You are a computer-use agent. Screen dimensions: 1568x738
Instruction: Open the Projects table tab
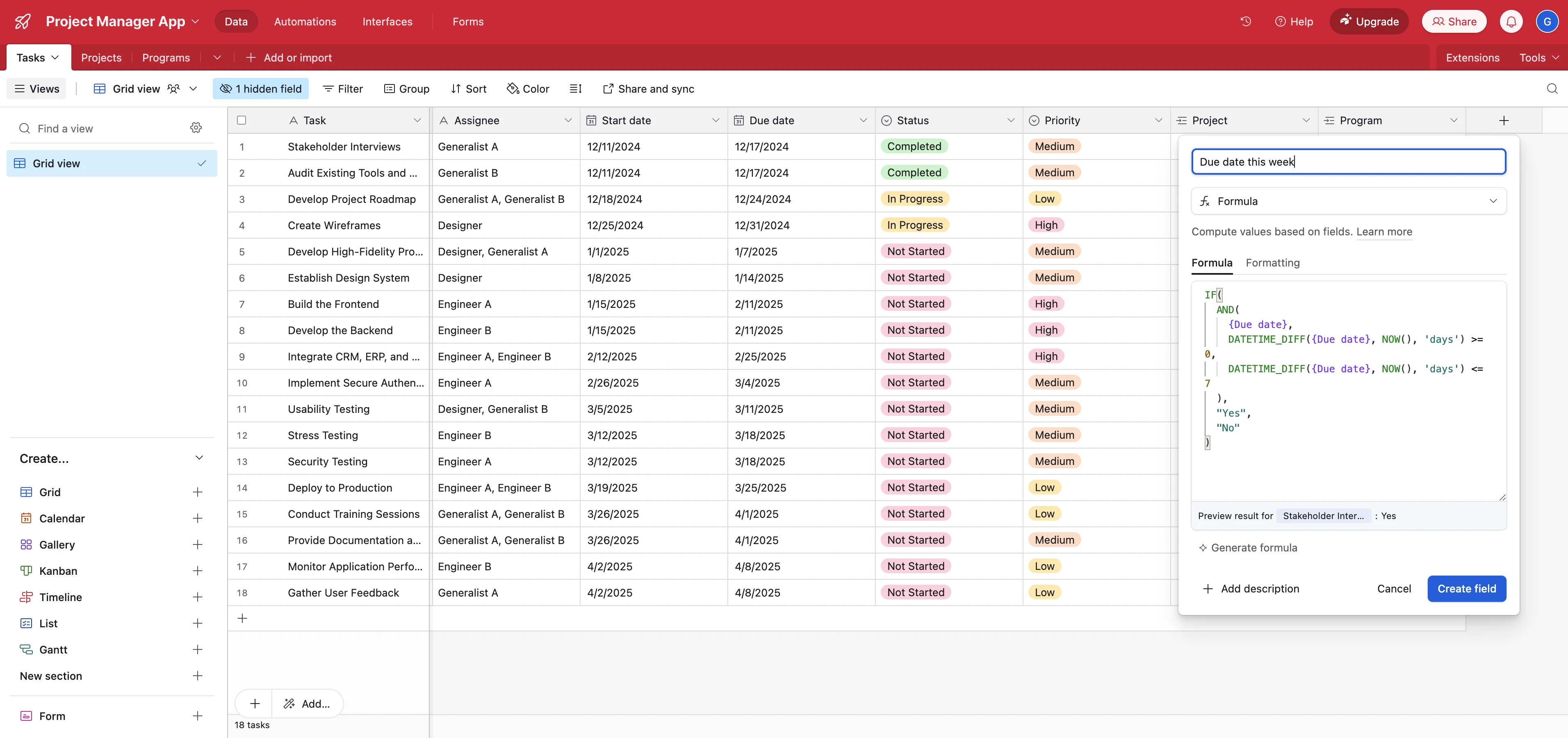101,58
